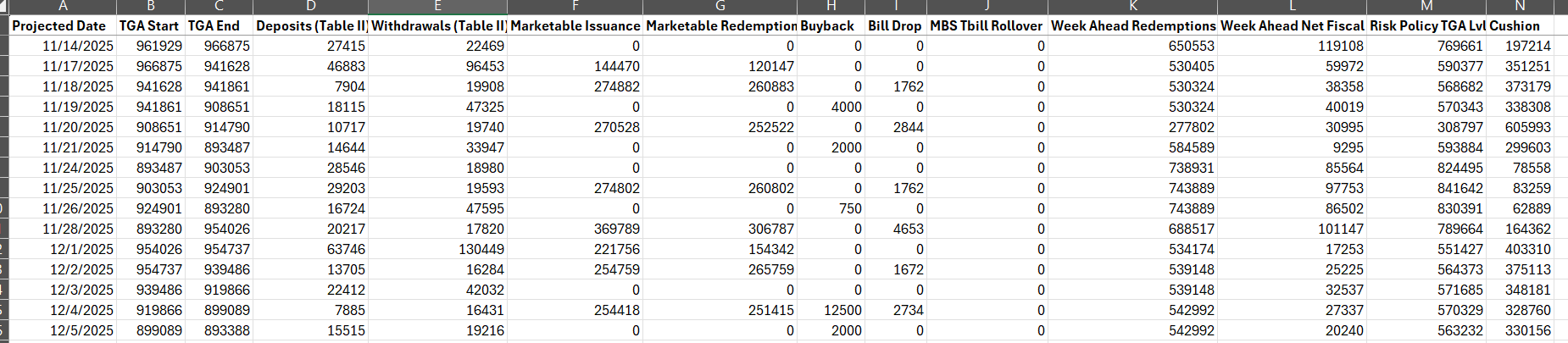Select Withdrawals value 96453

(437, 66)
